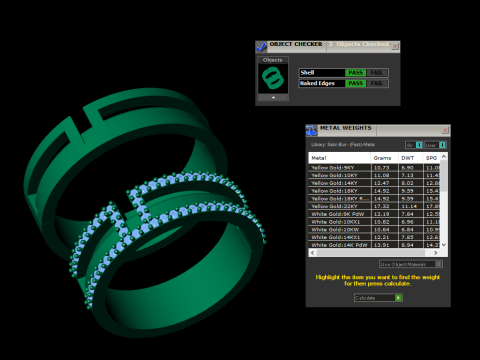Click the green arrow on Calculate
This screenshot has height=360, width=480.
tap(398, 298)
